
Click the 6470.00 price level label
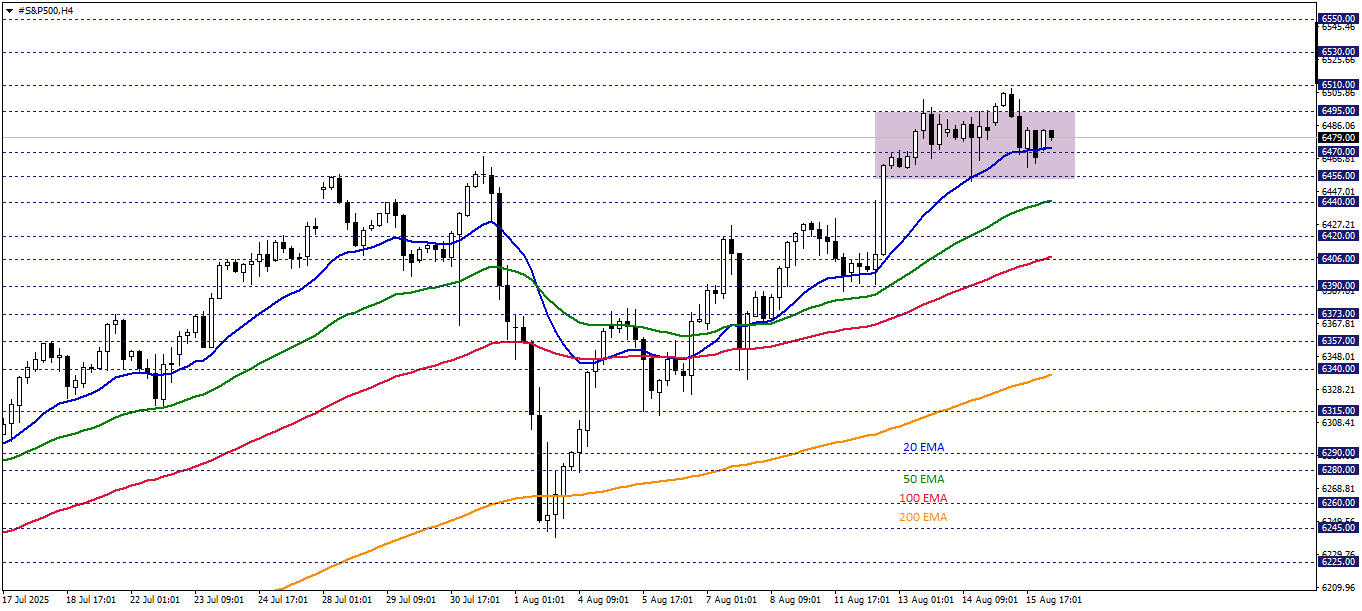coord(1338,151)
